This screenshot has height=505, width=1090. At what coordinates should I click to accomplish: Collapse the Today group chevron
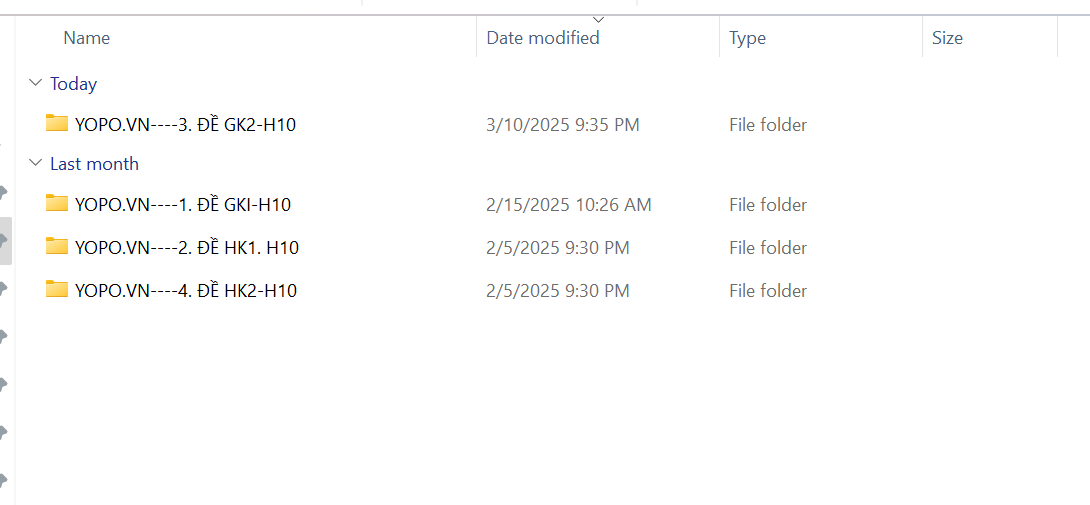pos(36,84)
